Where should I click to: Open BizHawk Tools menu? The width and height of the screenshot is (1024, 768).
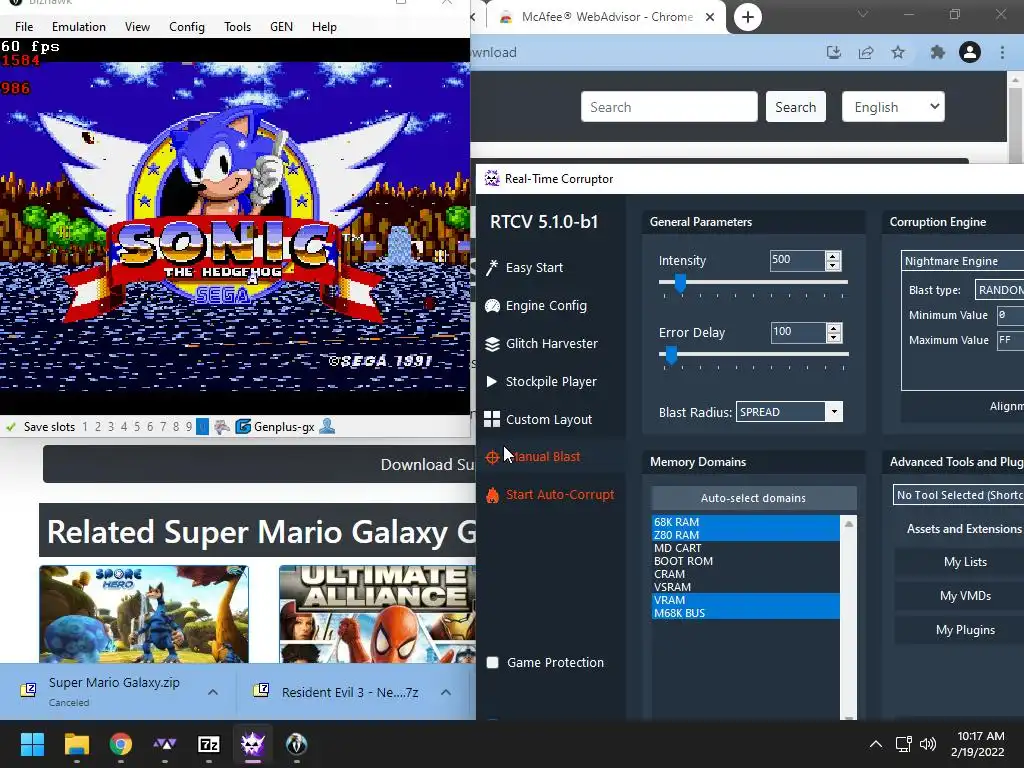[237, 27]
